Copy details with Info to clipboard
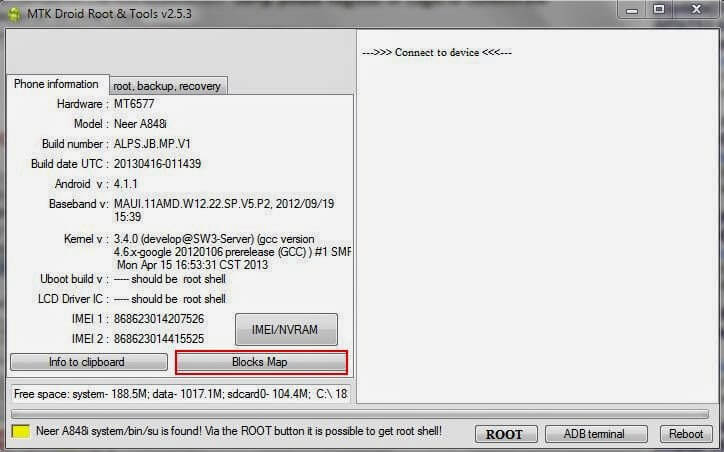The image size is (724, 452). [x=87, y=362]
